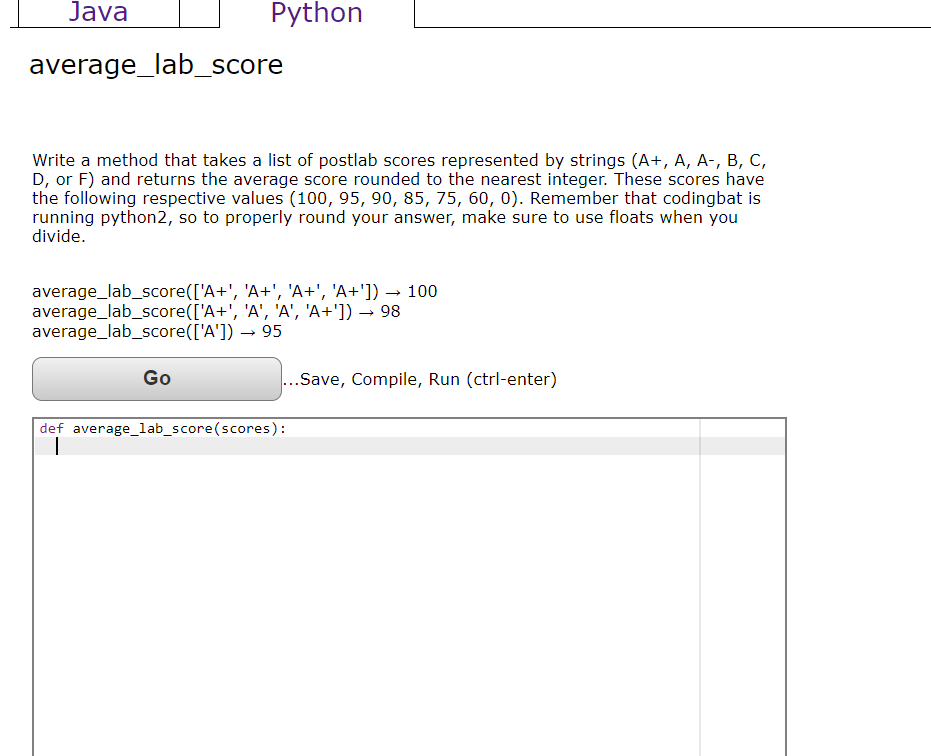The image size is (931, 756).
Task: Click example average_lab_score(['A']) → 95
Action: pos(157,331)
